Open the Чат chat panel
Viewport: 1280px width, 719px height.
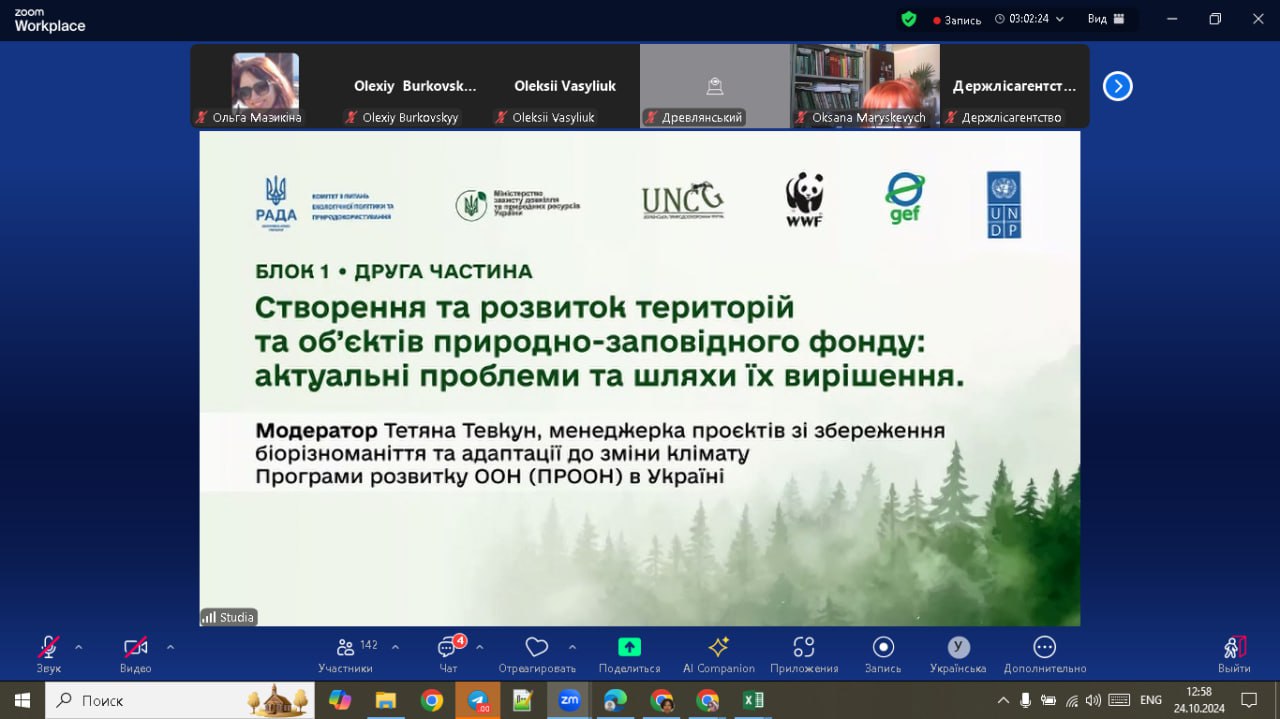click(447, 648)
